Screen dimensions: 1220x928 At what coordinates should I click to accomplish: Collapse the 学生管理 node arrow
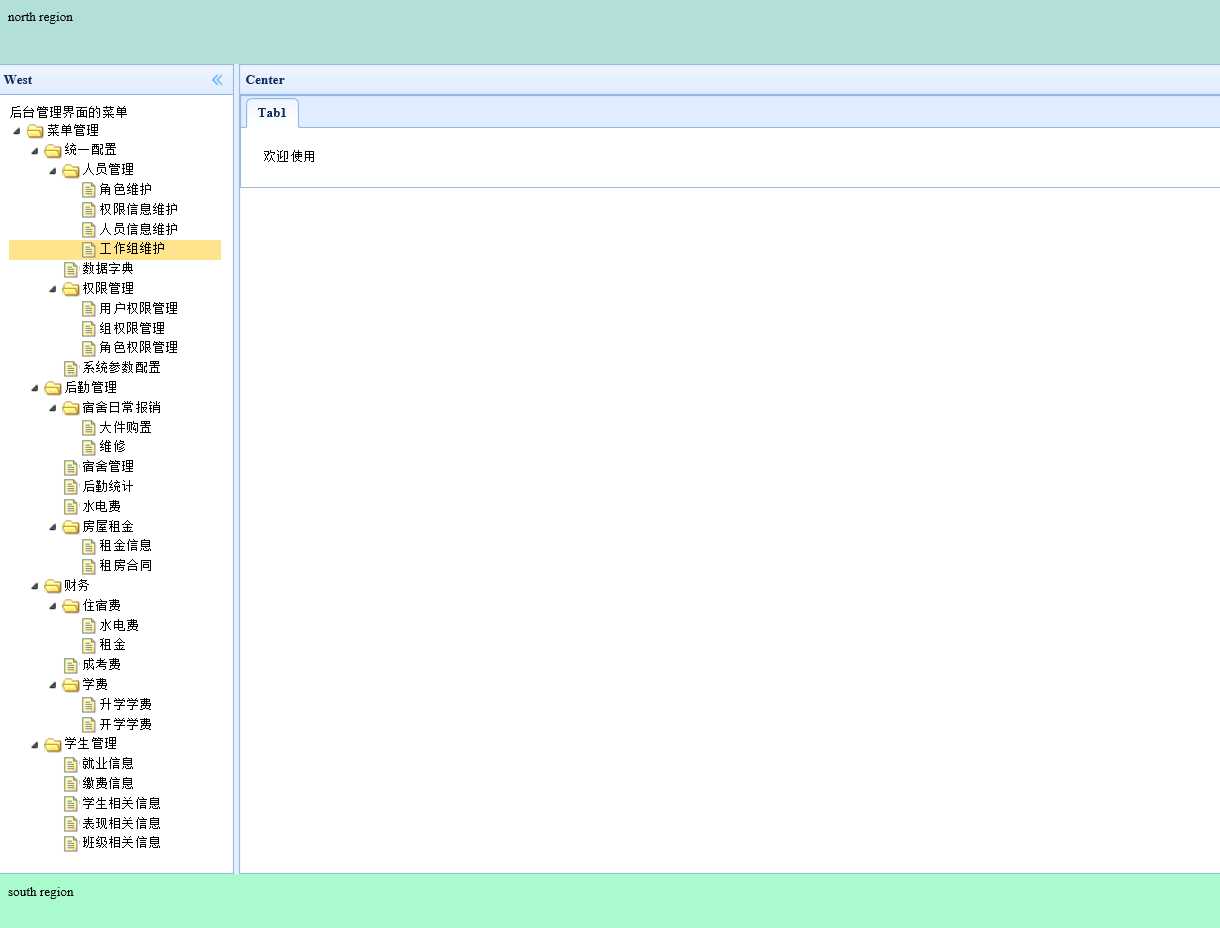[x=35, y=744]
